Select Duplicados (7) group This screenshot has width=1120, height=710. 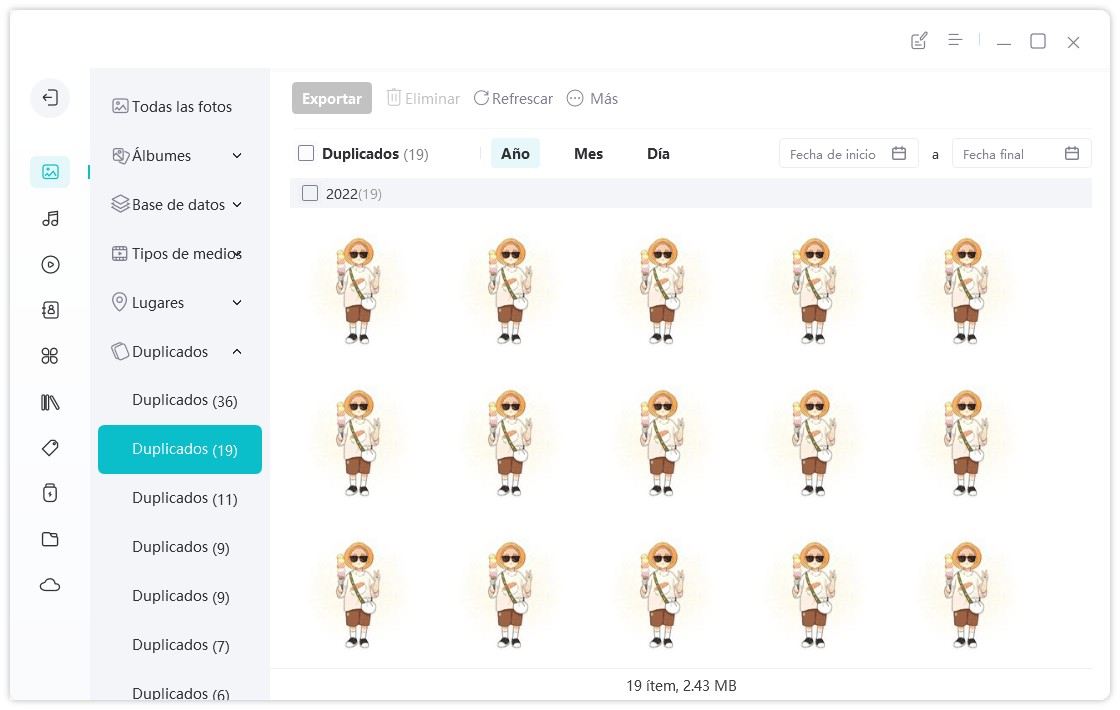[x=180, y=646]
